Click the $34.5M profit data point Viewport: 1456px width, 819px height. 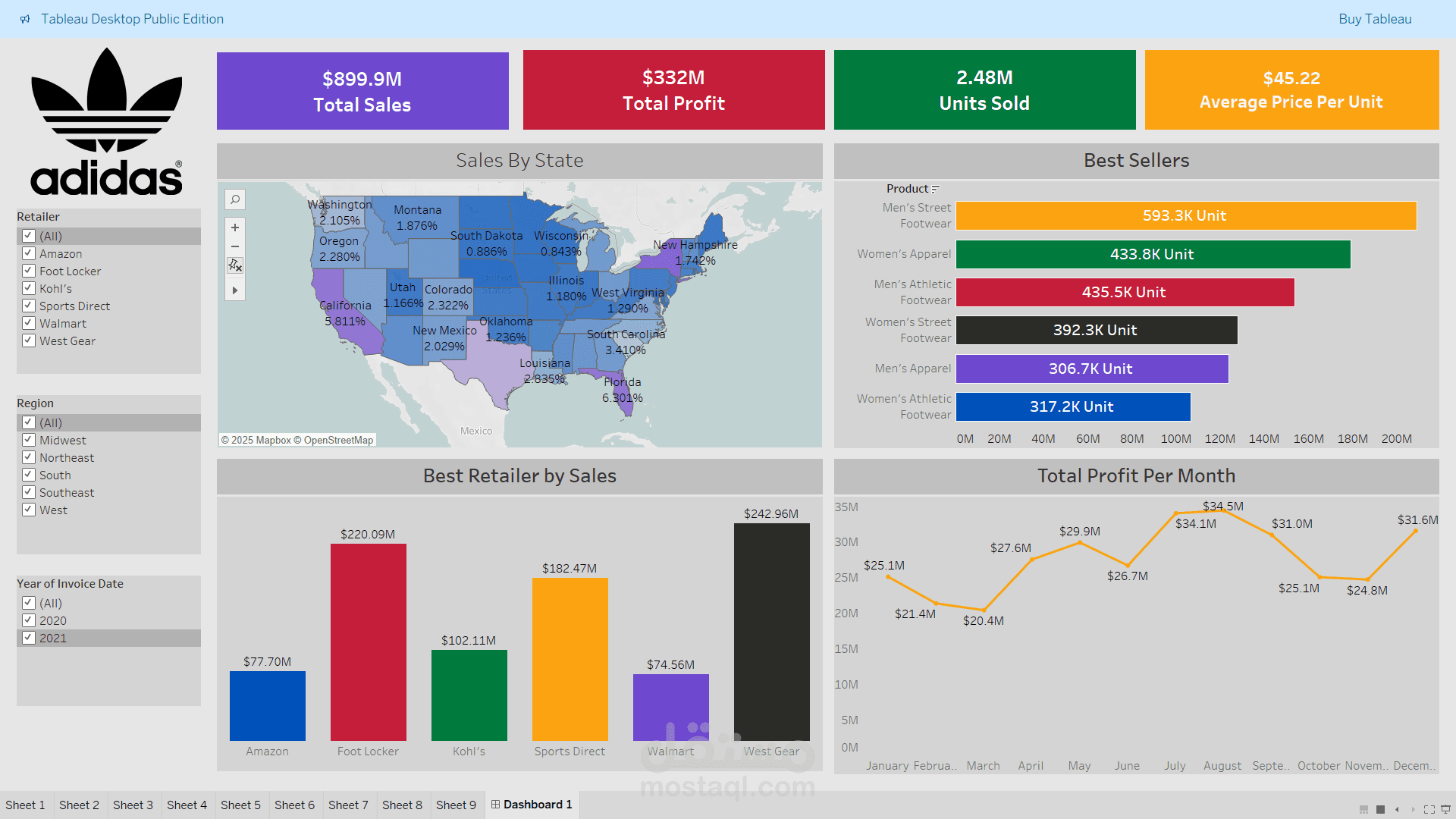1223,511
